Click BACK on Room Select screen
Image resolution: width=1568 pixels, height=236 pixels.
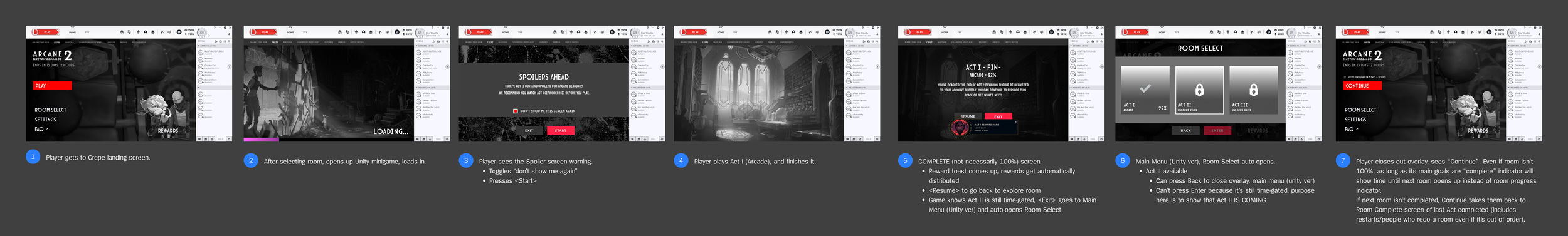[1185, 130]
